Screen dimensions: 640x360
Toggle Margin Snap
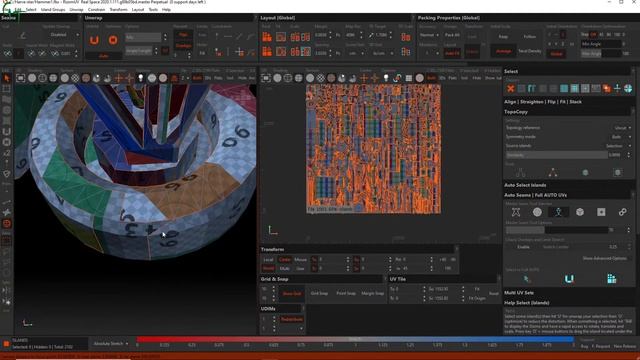tap(372, 293)
